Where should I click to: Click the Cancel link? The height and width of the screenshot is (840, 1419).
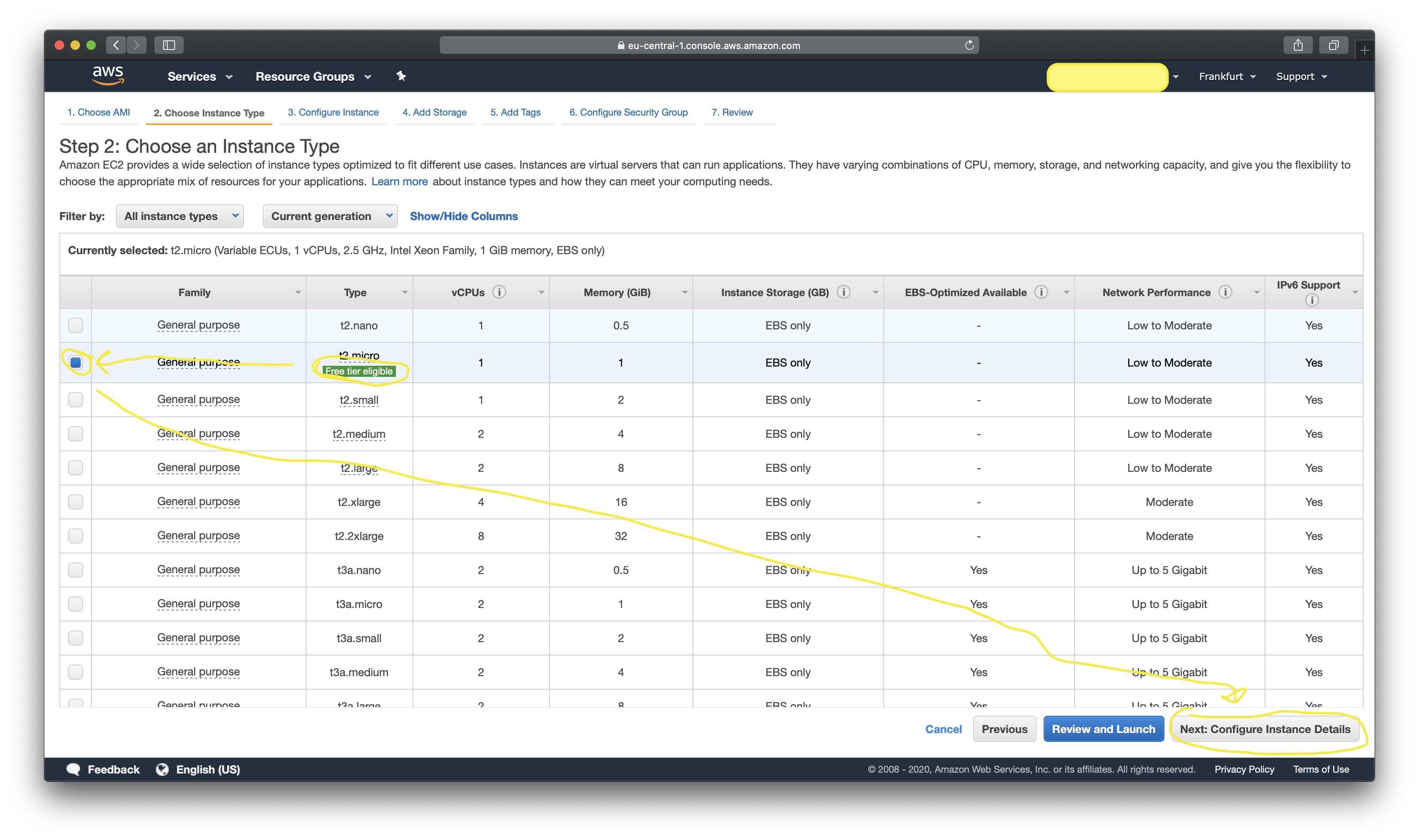(x=943, y=729)
